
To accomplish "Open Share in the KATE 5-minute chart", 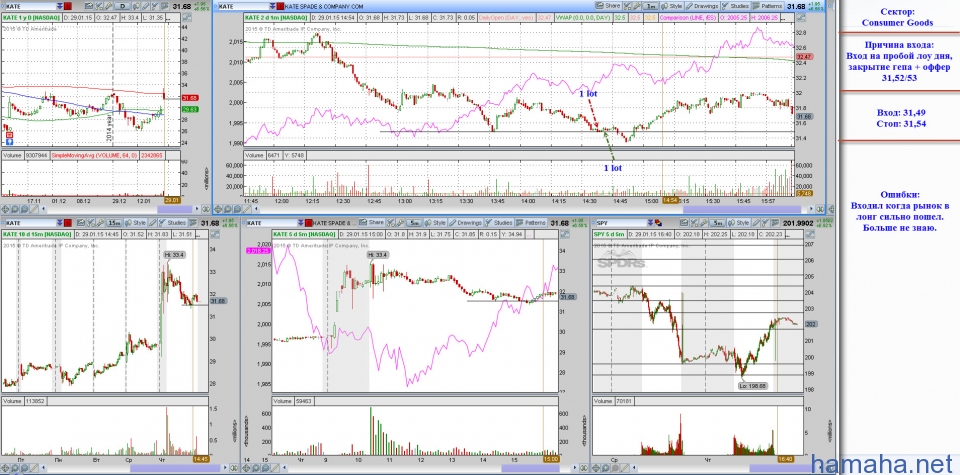I will coord(372,223).
